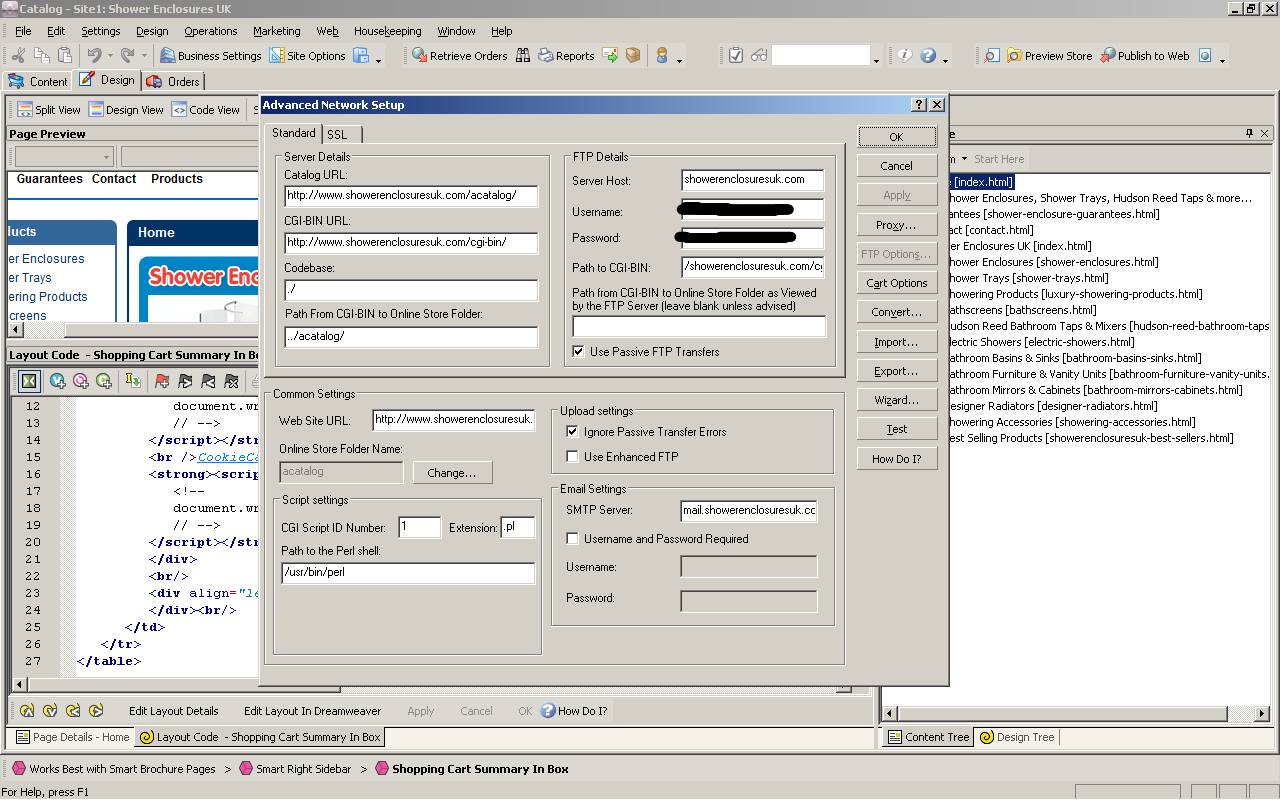Open the toolbar search combo box dropdown
The width and height of the screenshot is (1280, 800).
pyautogui.click(x=877, y=59)
